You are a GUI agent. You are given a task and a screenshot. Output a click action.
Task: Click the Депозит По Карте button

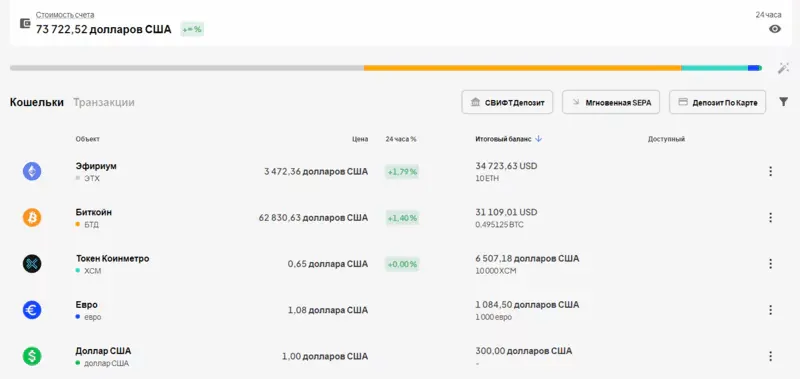717,102
